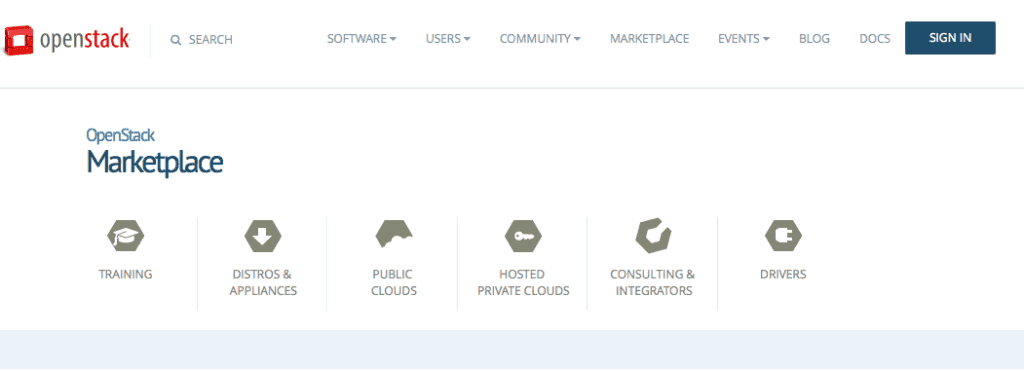Open the Blog nav item
Image resolution: width=1024 pixels, height=371 pixels.
click(x=814, y=39)
